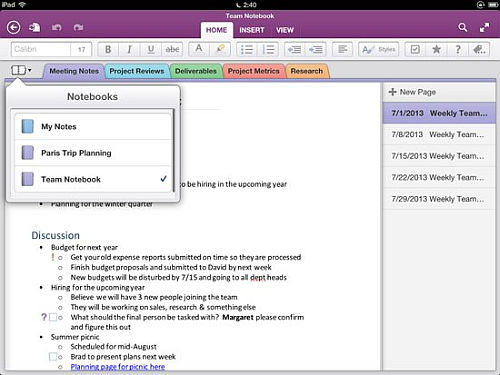500x375 pixels.
Task: Open the Deliverables section tab
Action: tap(196, 71)
